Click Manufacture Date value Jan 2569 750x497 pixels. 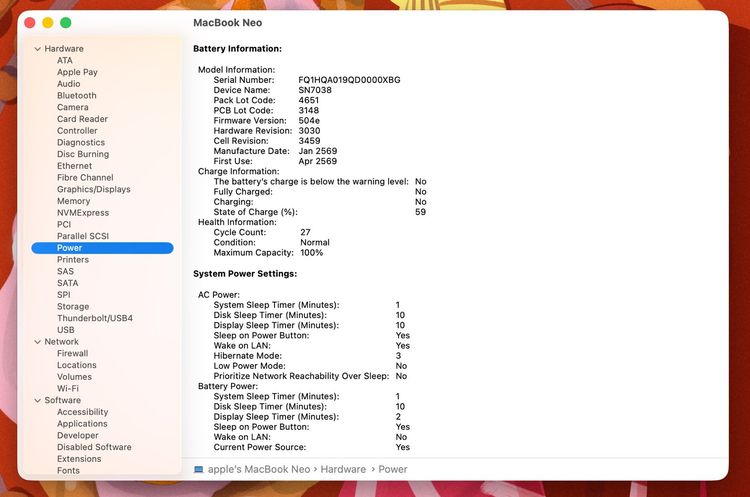(x=318, y=151)
